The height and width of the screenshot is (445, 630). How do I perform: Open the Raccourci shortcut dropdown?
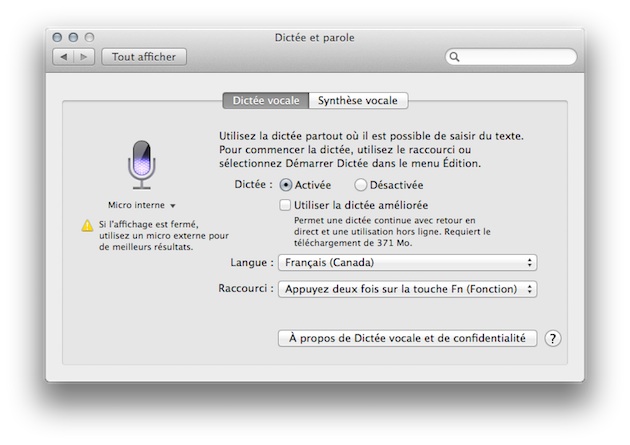[407, 289]
